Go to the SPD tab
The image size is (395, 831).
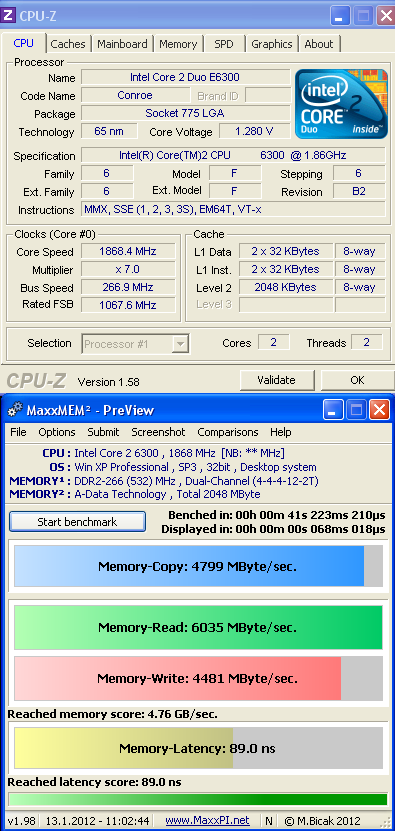tap(224, 45)
